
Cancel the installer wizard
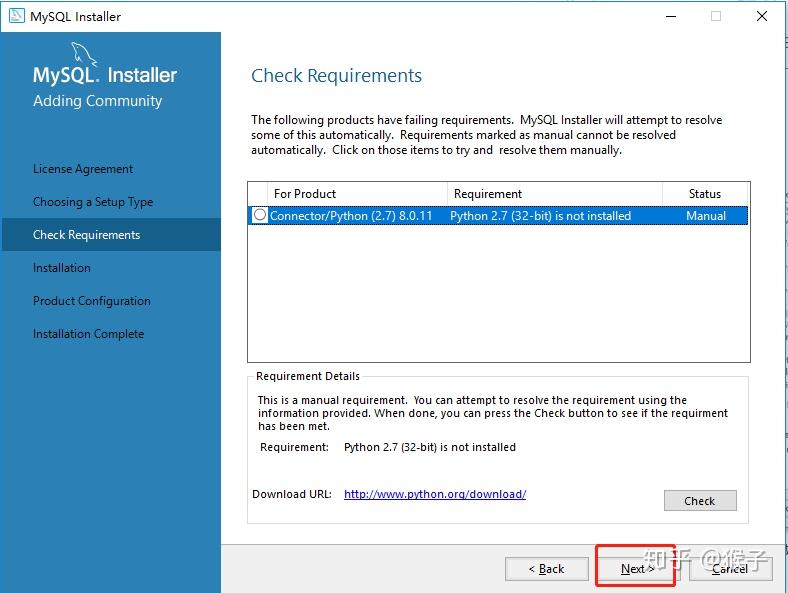point(730,568)
